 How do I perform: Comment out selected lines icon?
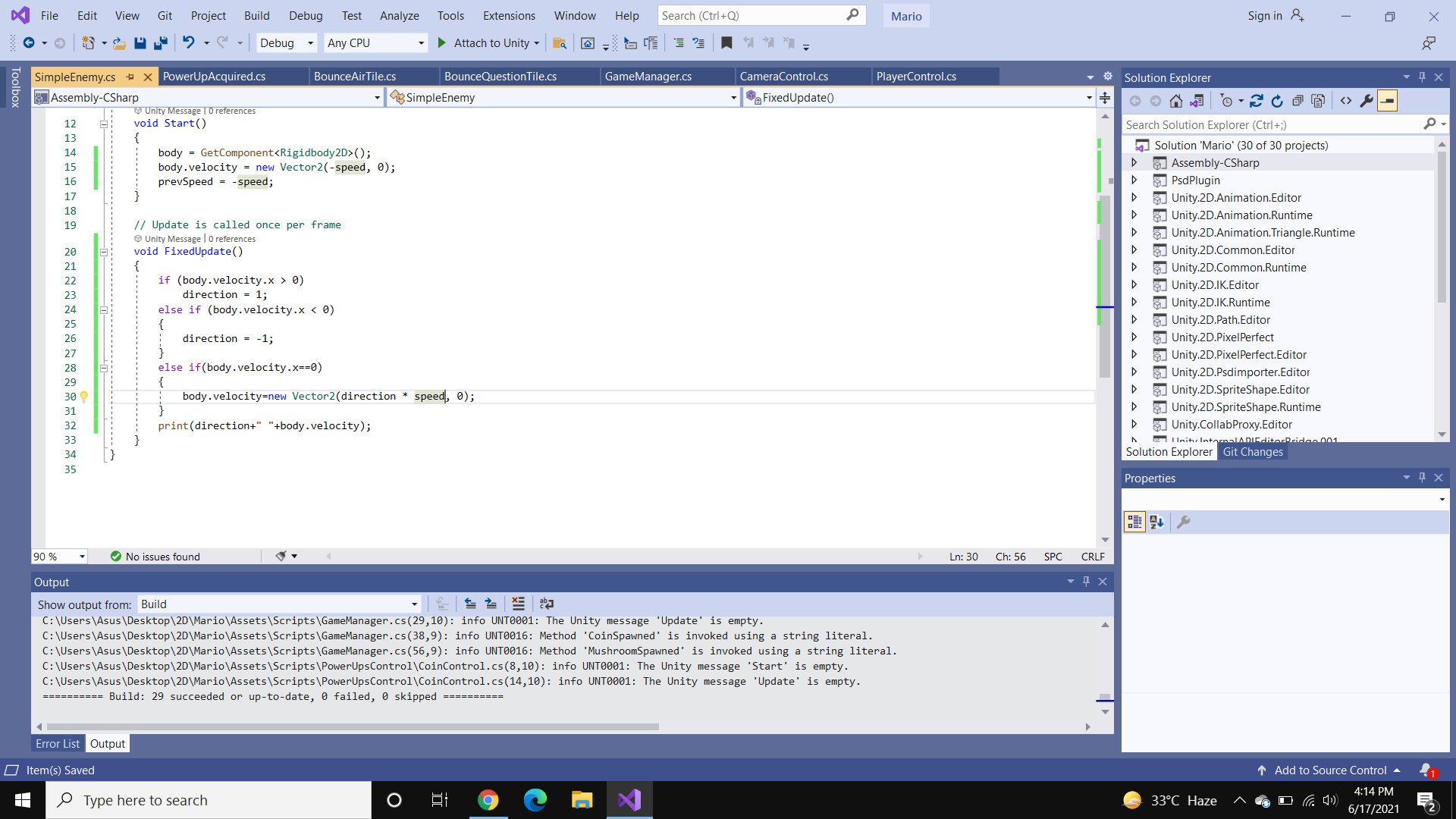tap(679, 43)
